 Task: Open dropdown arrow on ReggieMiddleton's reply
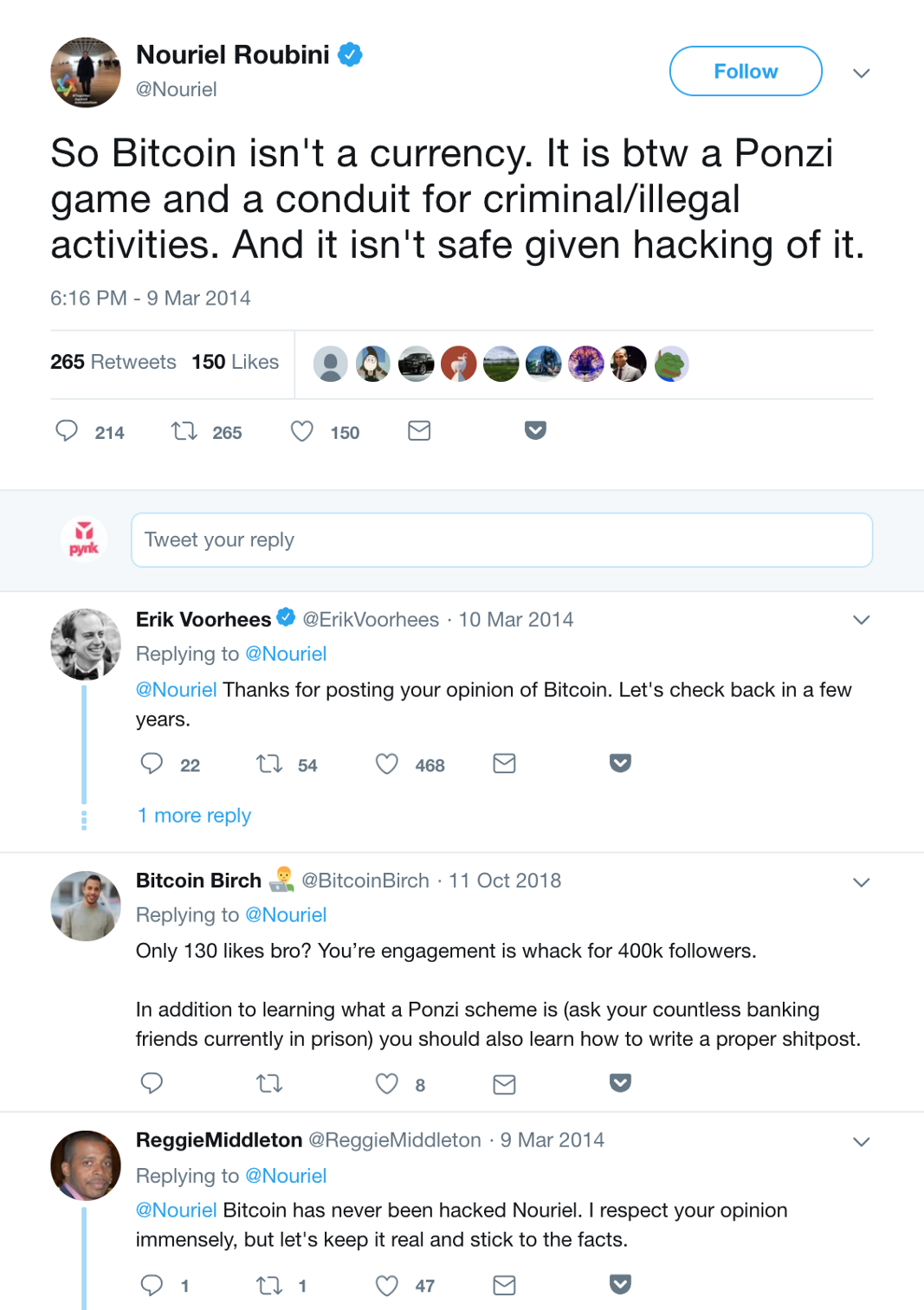tap(861, 1142)
